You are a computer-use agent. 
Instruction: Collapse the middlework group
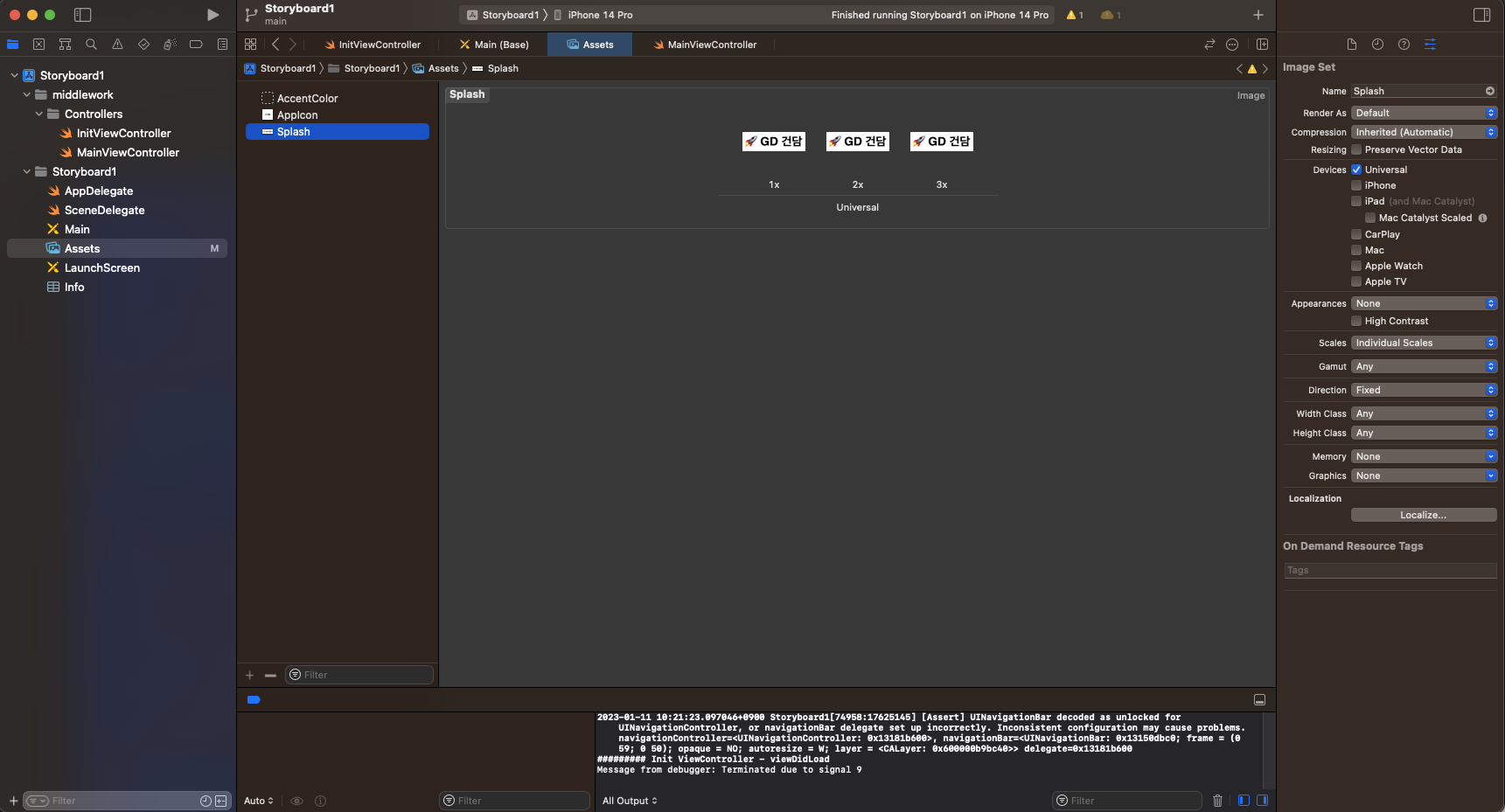point(26,94)
